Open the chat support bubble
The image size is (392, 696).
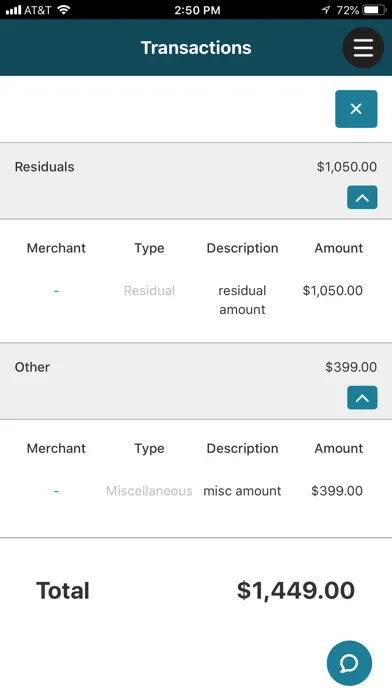[349, 663]
